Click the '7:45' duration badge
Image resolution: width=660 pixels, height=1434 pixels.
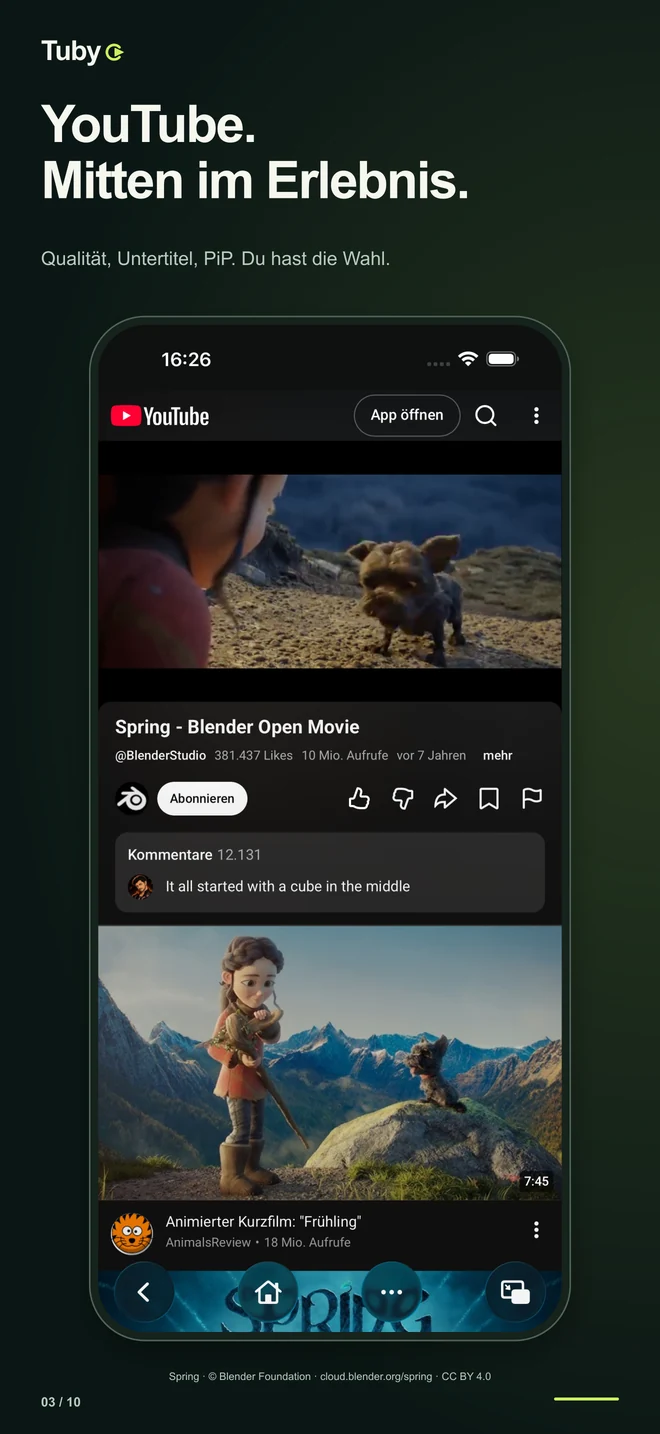[536, 1181]
